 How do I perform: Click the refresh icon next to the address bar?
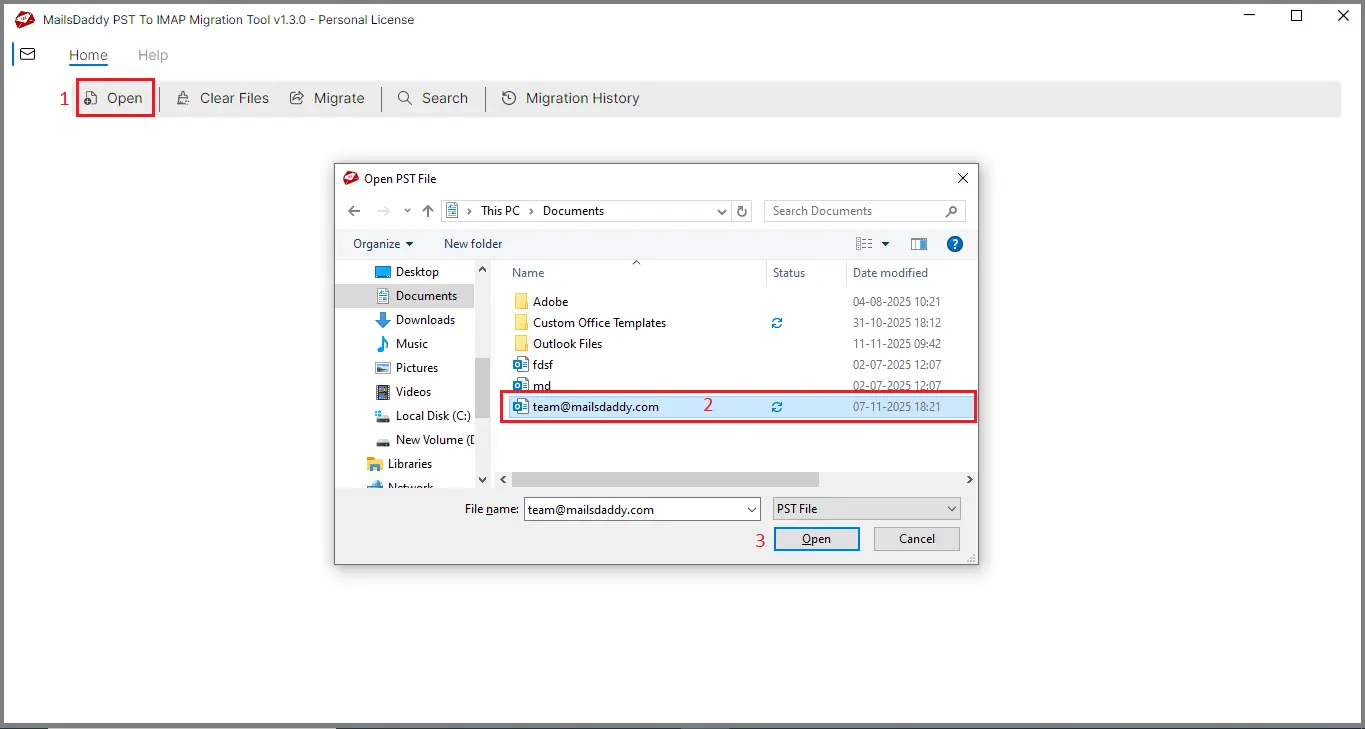(x=741, y=210)
